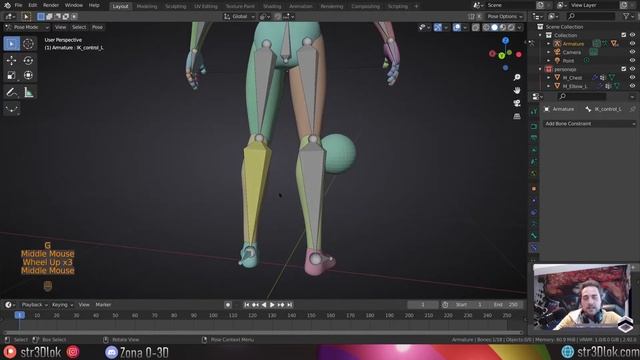Select the Measure tool
This screenshot has width=640, height=360.
[x=28, y=92]
